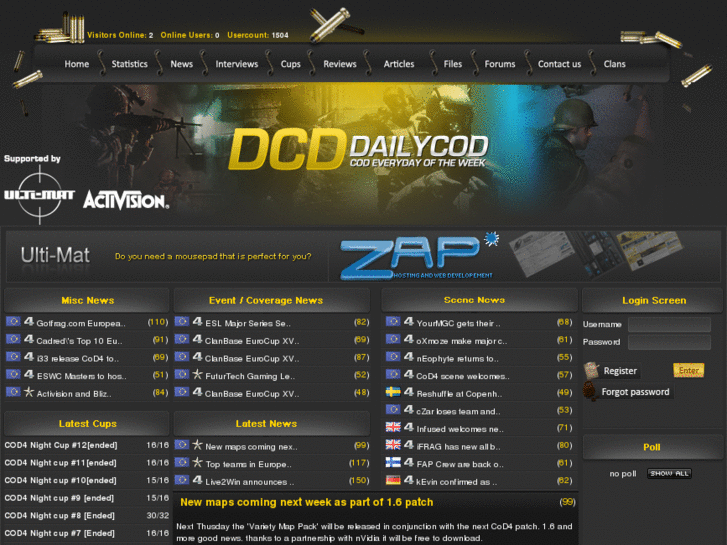Open ESWC Masters to hos.. news item
727x545 pixels.
coord(81,376)
